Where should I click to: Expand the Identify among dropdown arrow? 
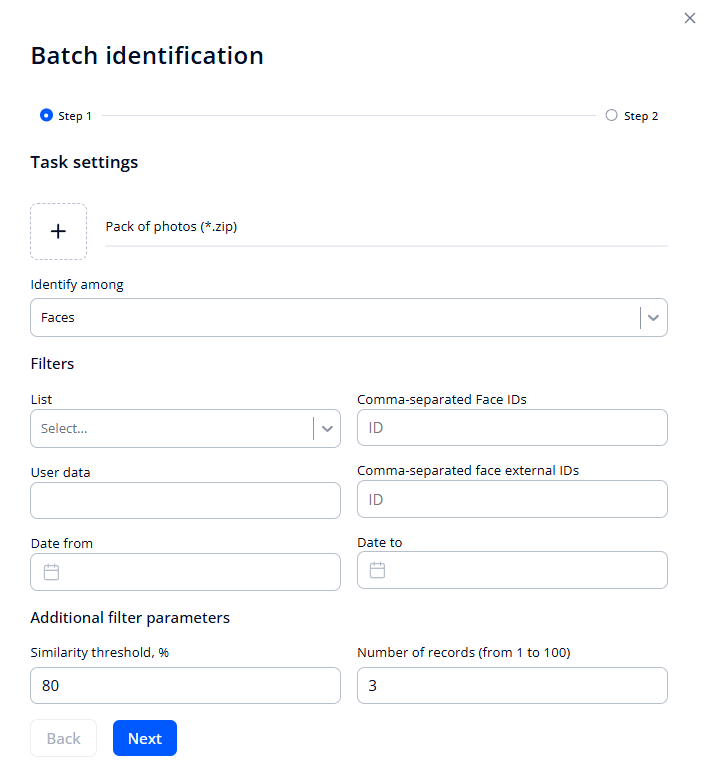coord(653,317)
